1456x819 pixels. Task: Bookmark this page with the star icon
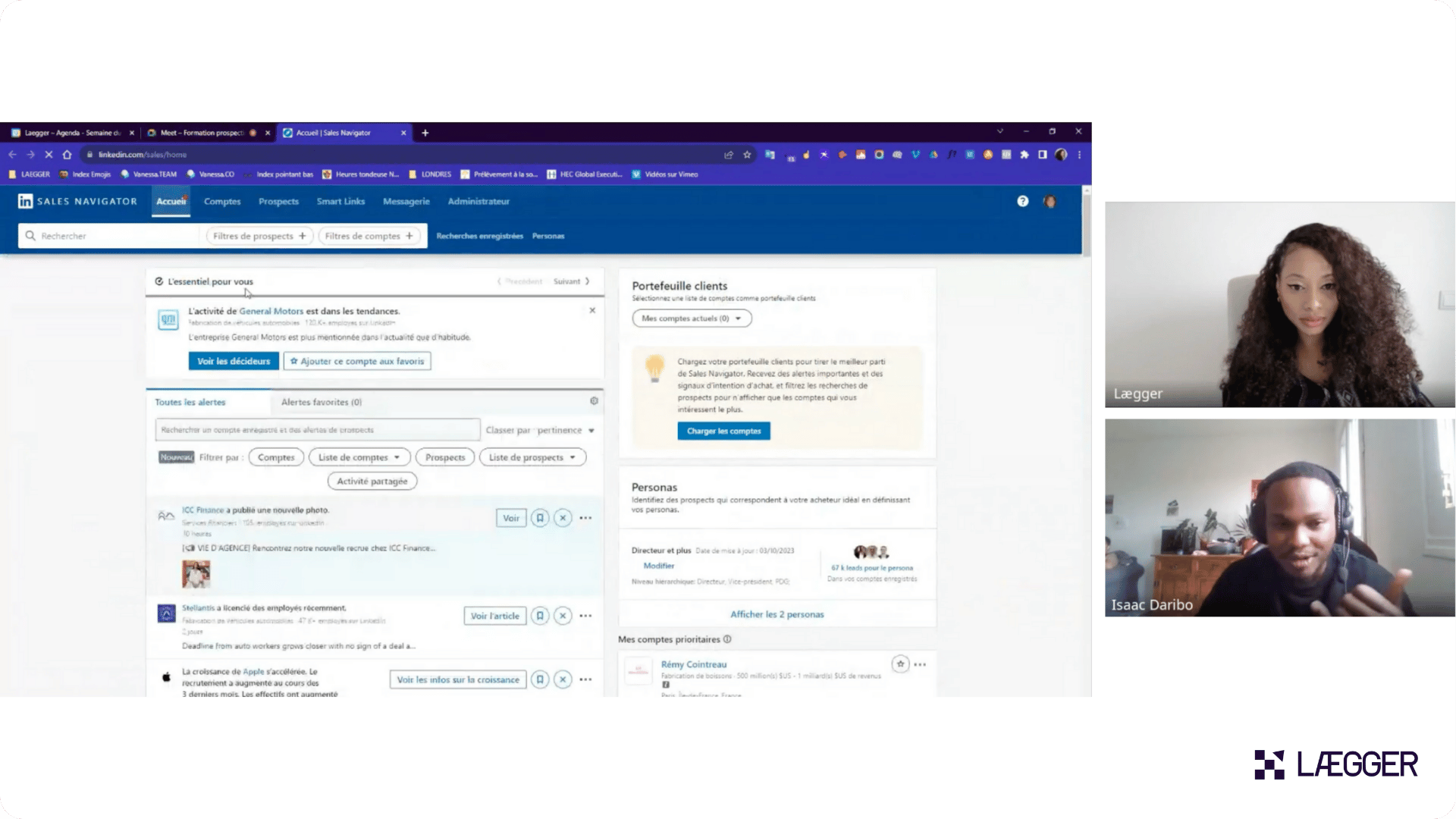pos(747,155)
